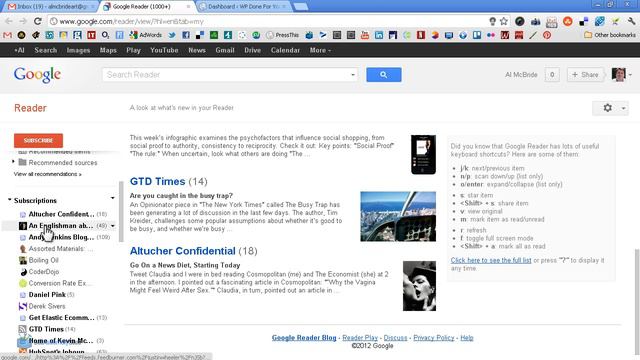Click View all recommendations link
The image size is (640, 360).
coord(47,174)
